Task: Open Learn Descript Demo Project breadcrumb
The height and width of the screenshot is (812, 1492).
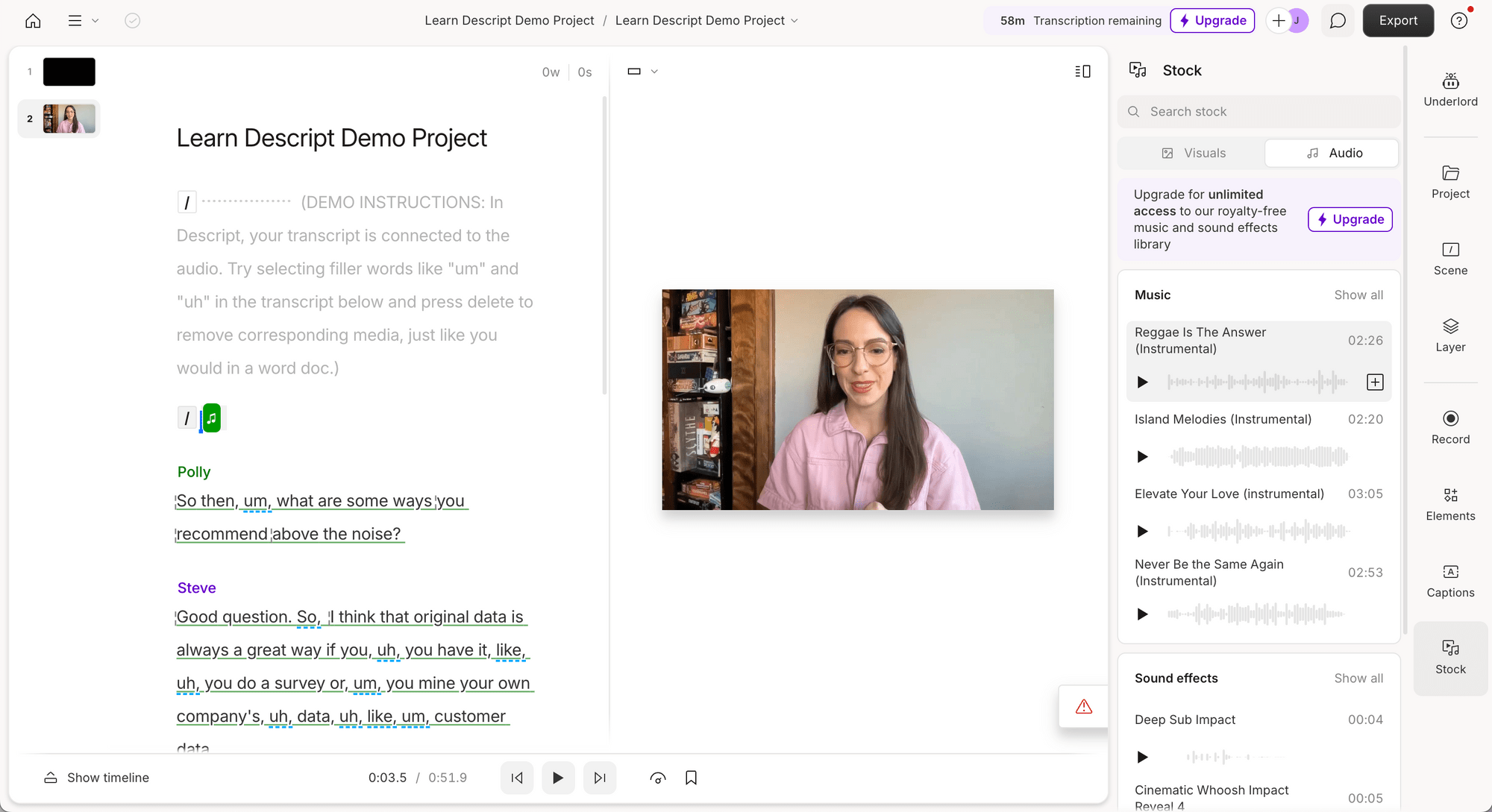Action: 509,21
